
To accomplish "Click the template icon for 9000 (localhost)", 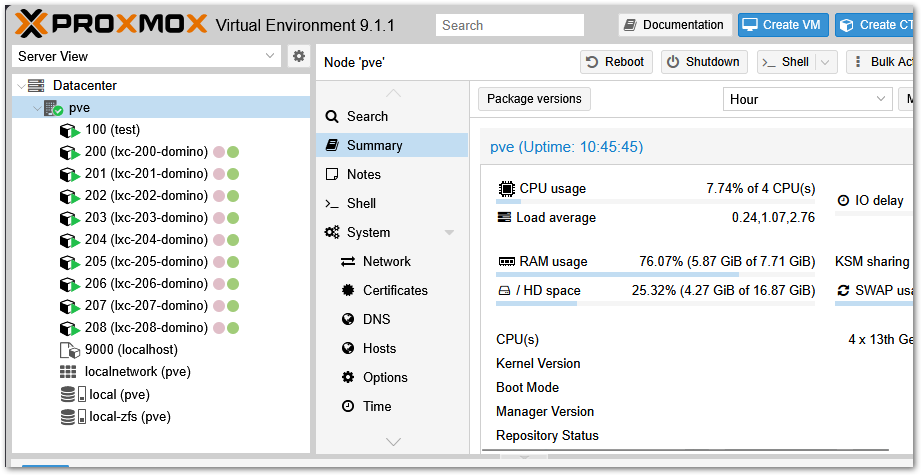I will click(x=69, y=350).
